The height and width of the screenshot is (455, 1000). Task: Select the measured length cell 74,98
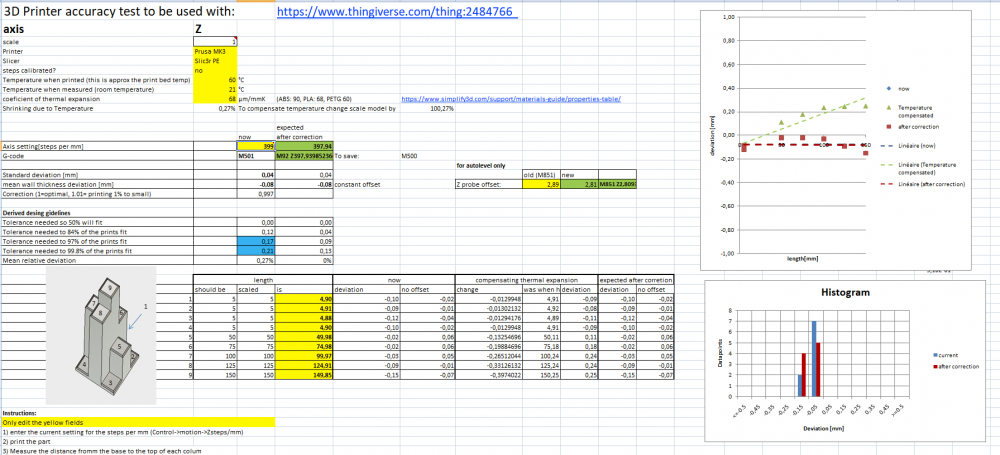pyautogui.click(x=304, y=345)
